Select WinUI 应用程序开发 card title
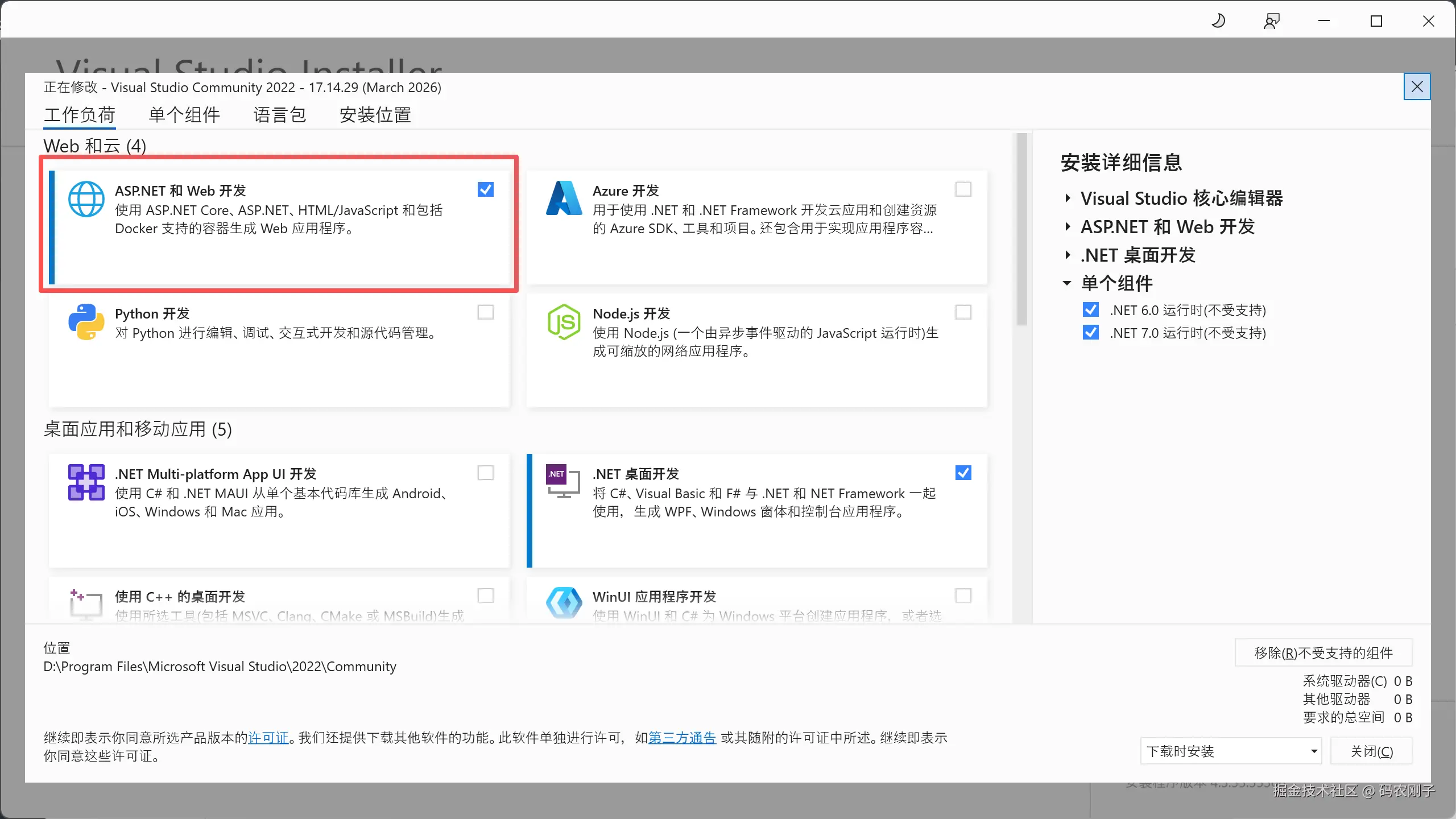Viewport: 1456px width, 819px height. click(x=654, y=597)
